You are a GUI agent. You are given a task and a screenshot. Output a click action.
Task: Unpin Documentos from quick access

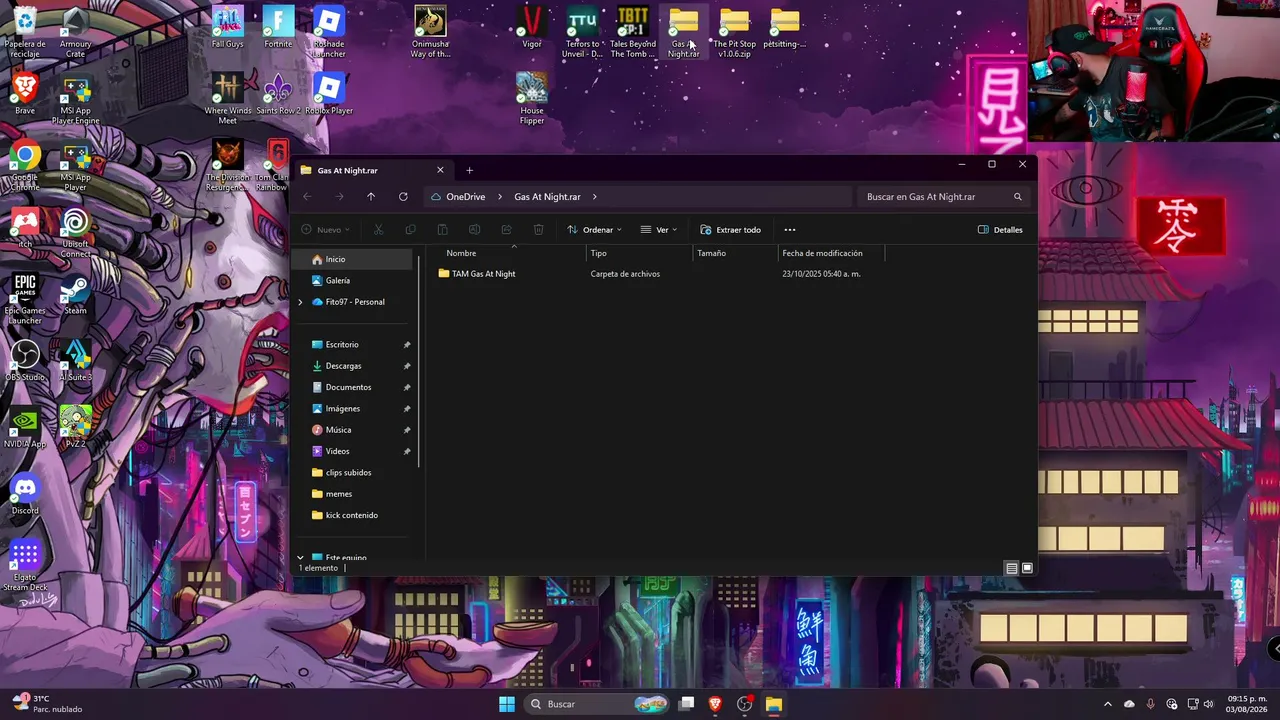click(407, 387)
